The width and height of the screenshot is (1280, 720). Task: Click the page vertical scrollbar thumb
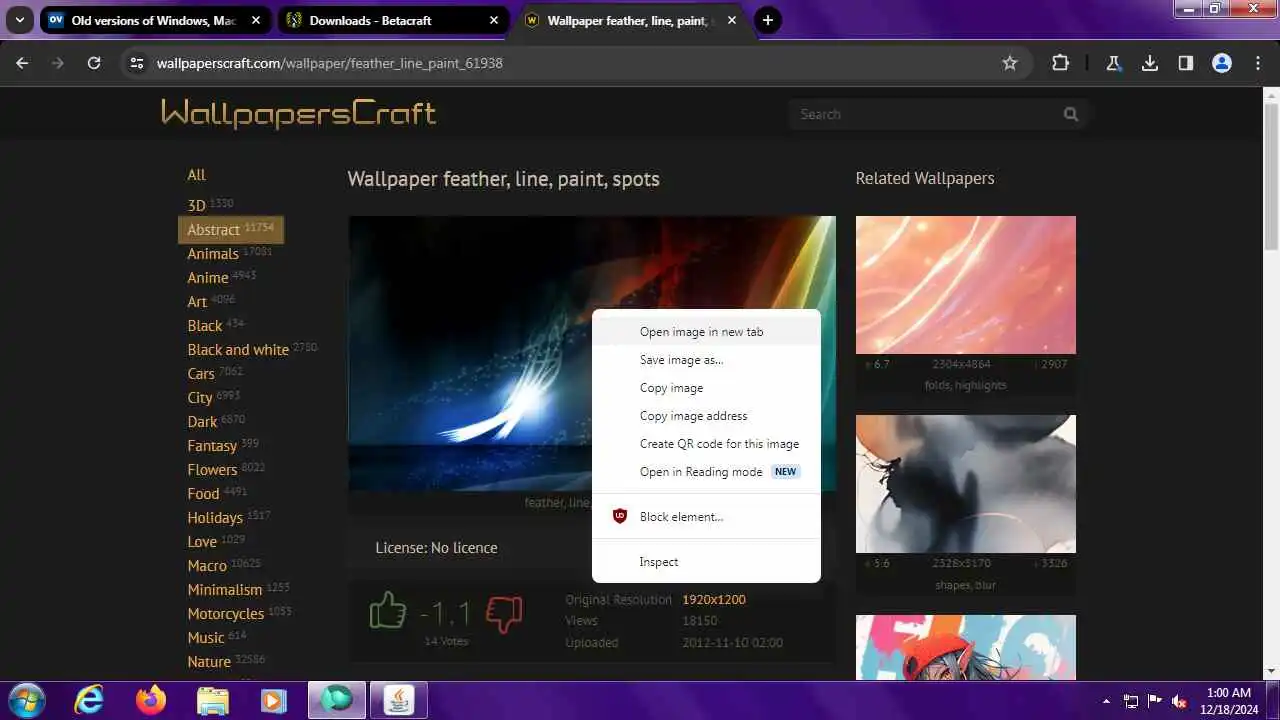click(1271, 177)
